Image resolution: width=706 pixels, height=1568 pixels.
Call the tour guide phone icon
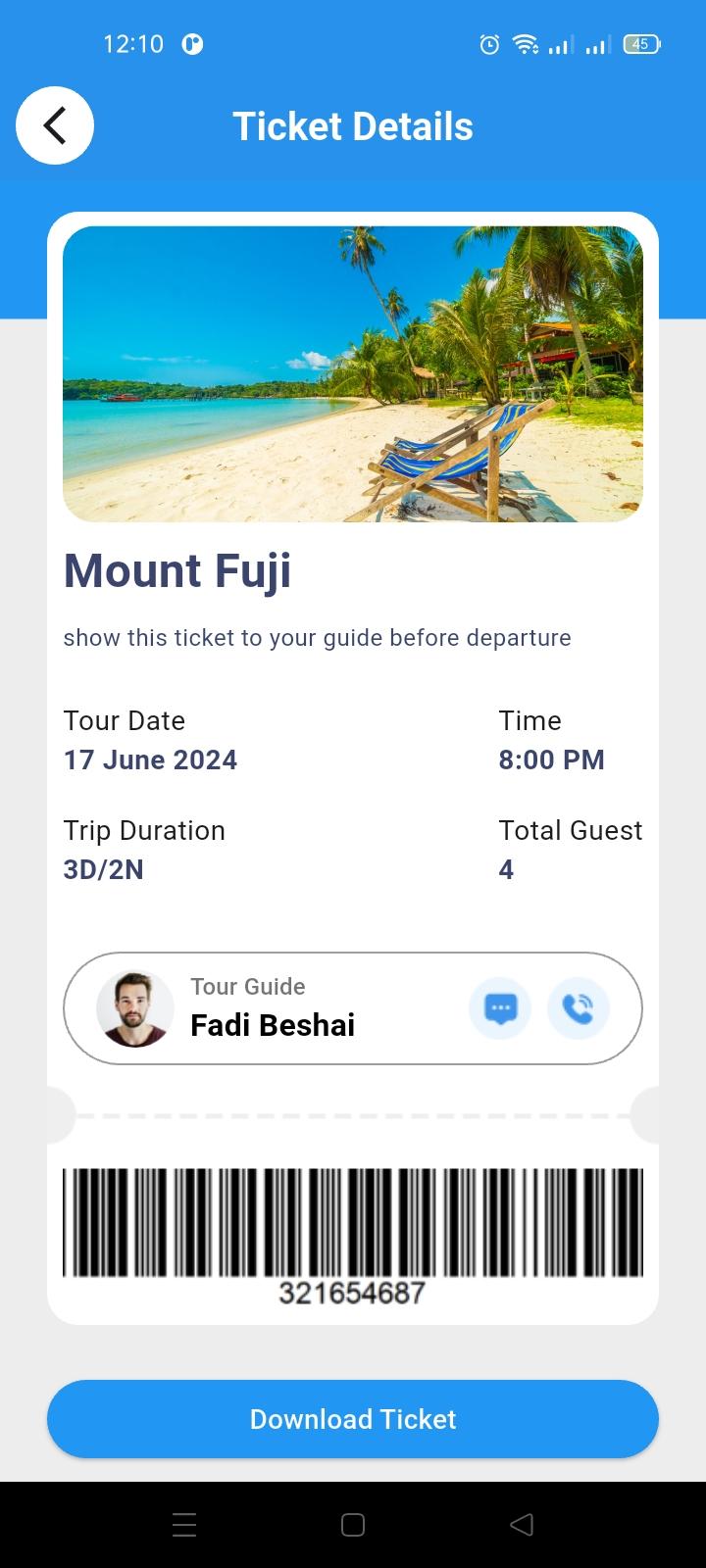tap(578, 1008)
